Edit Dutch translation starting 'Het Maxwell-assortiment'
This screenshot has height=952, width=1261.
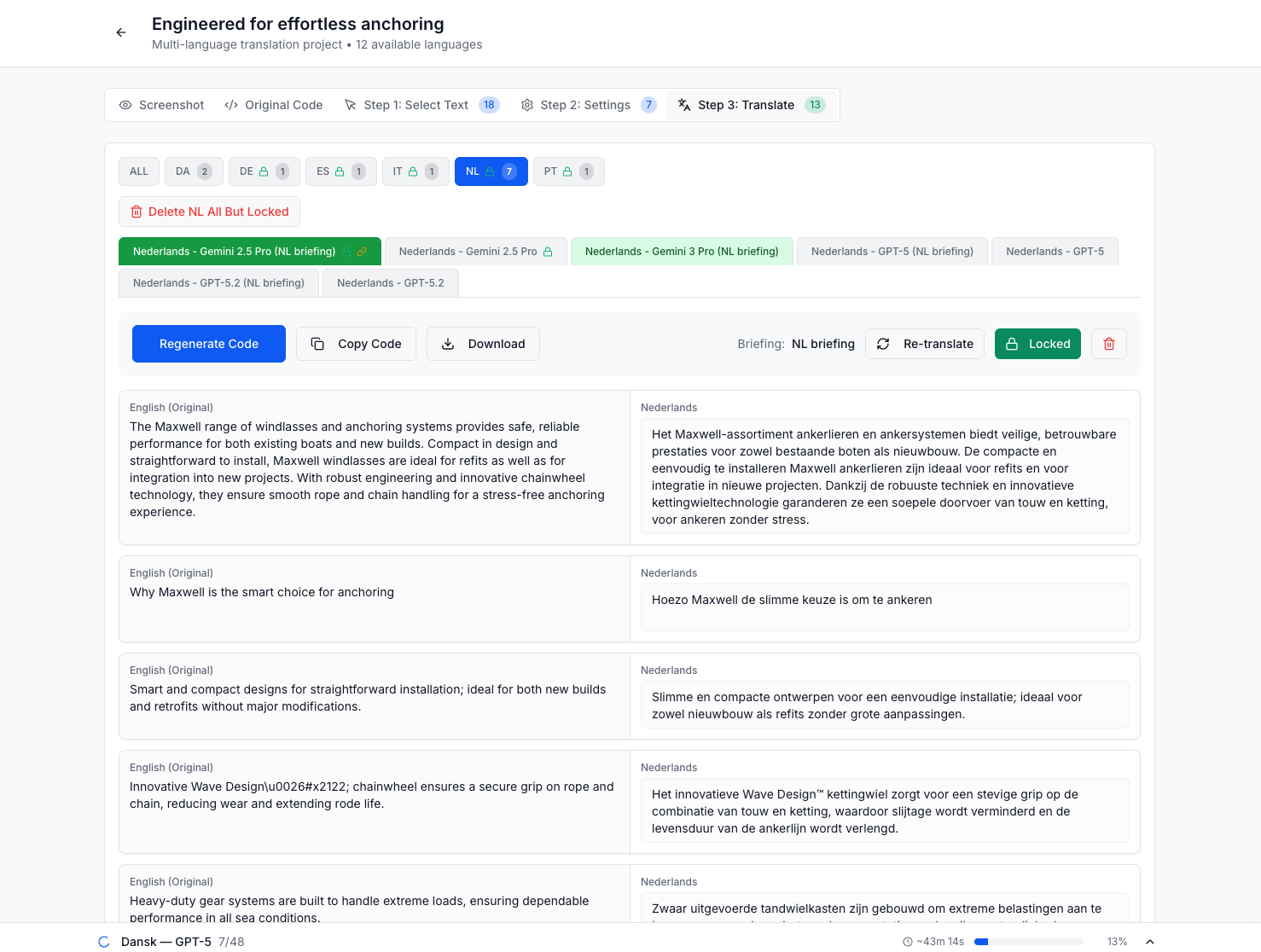click(885, 476)
